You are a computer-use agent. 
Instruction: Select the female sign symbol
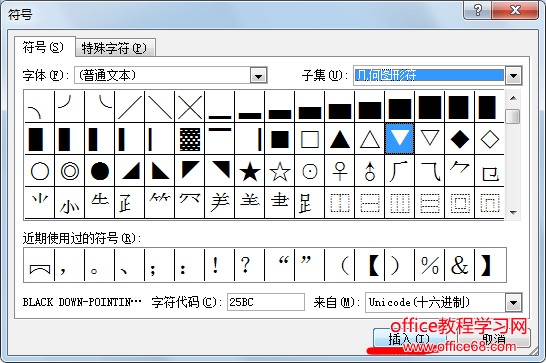[340, 171]
